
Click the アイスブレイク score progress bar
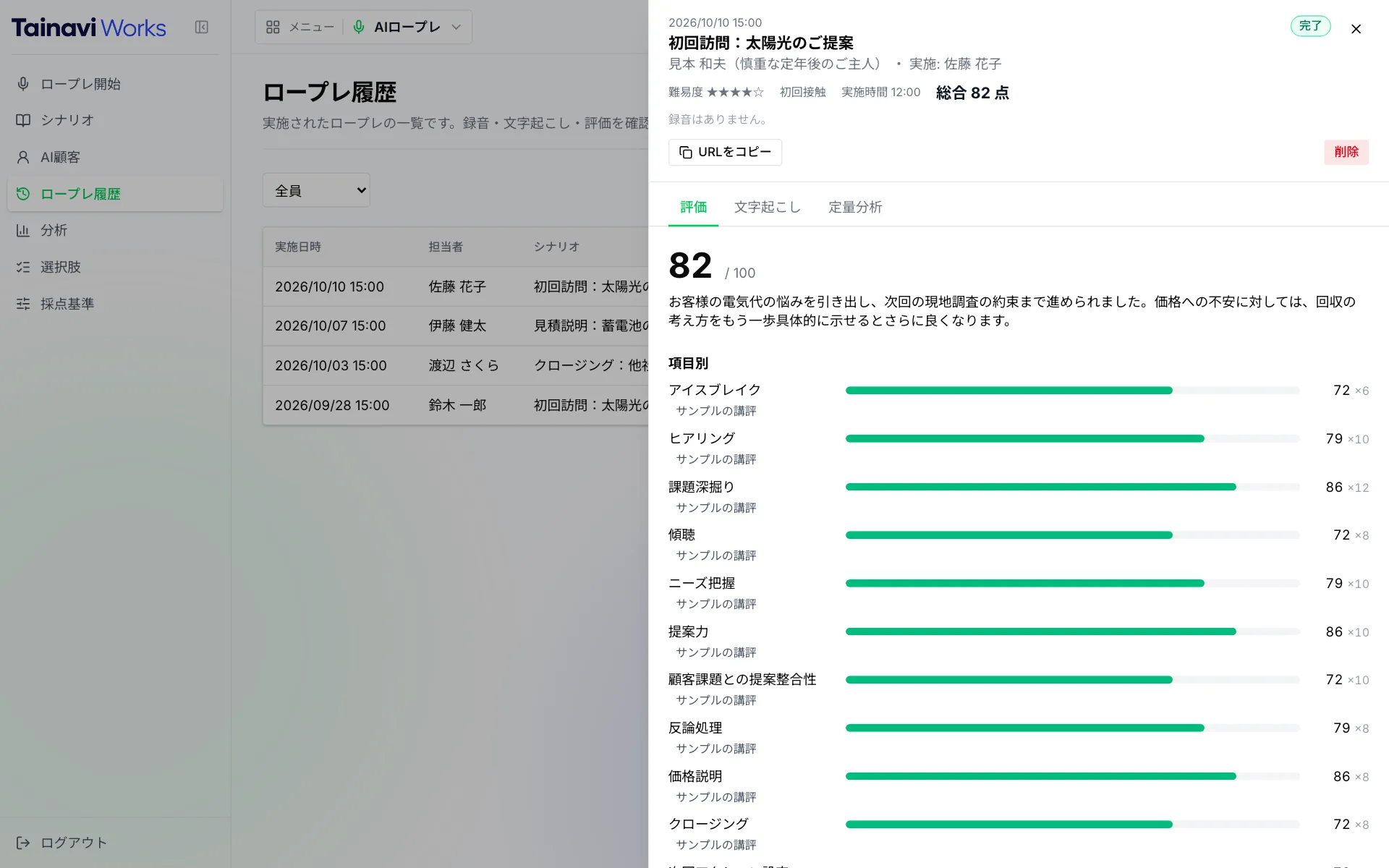coord(1072,391)
